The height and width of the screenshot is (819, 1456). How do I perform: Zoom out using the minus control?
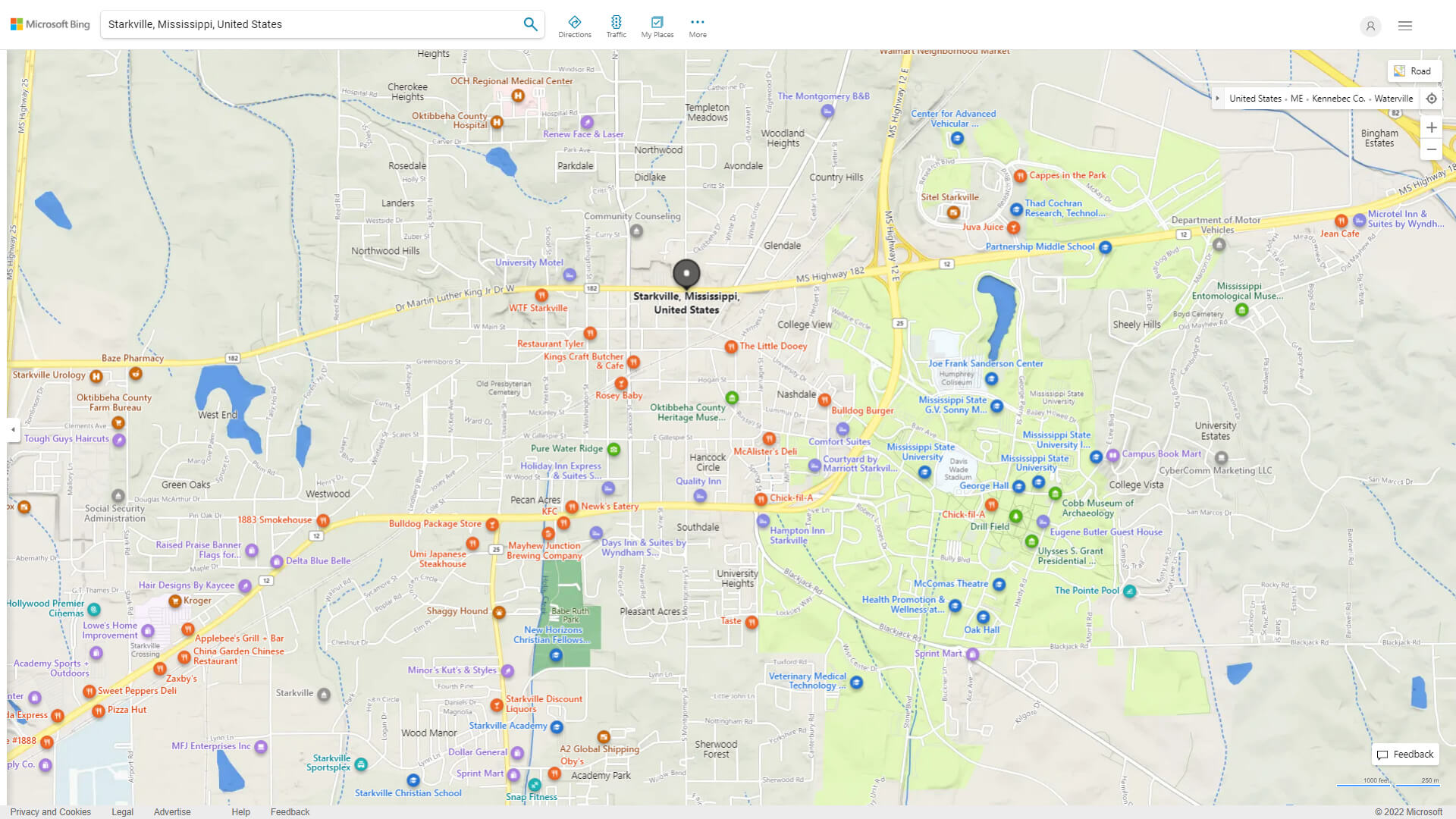[1432, 149]
